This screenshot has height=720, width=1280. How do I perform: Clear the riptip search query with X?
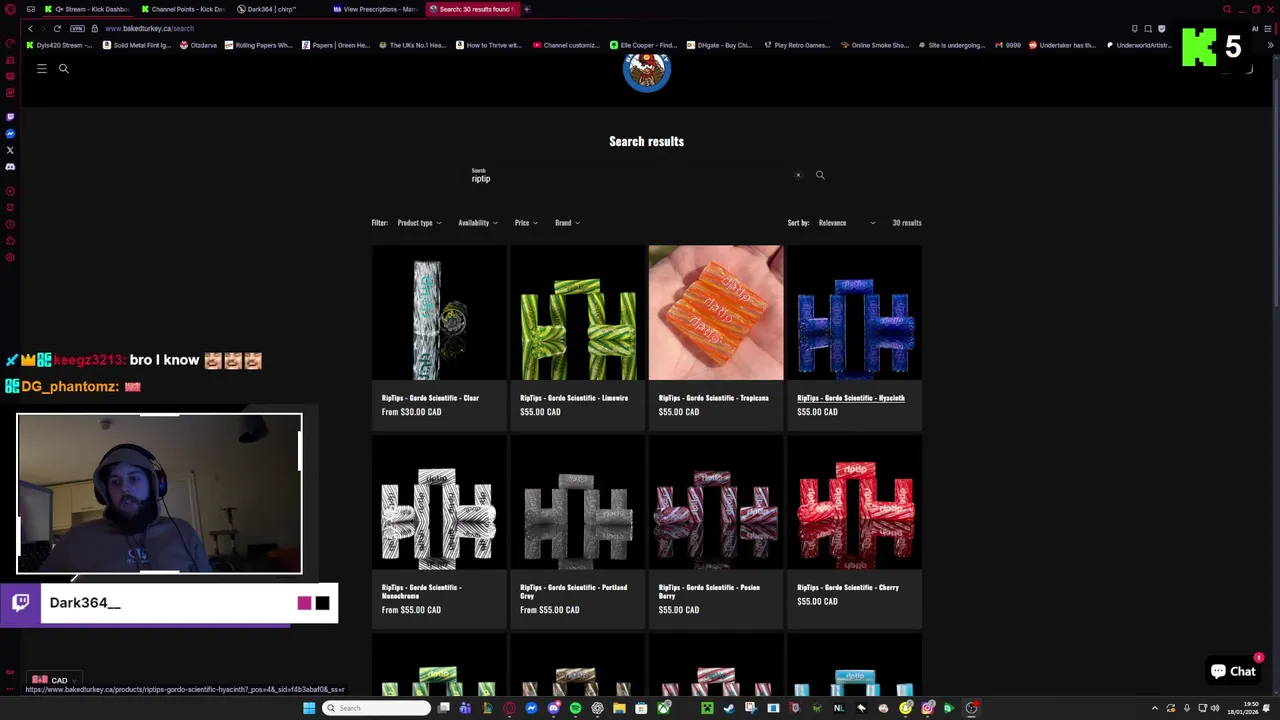coord(798,175)
